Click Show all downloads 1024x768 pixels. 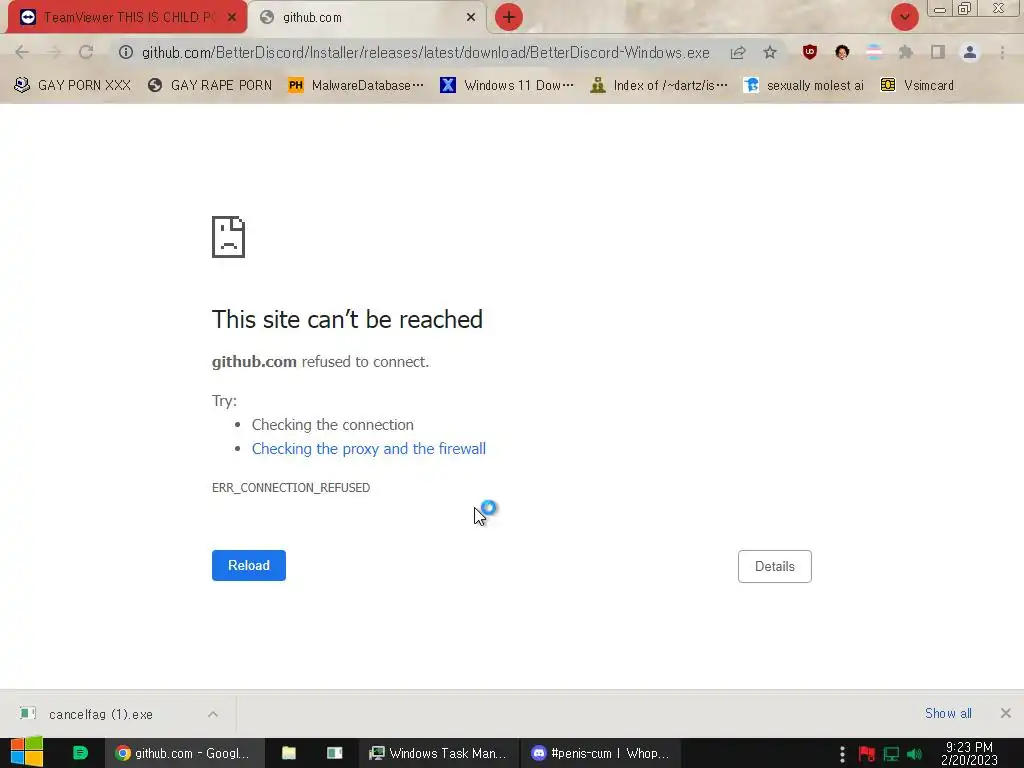coord(948,713)
